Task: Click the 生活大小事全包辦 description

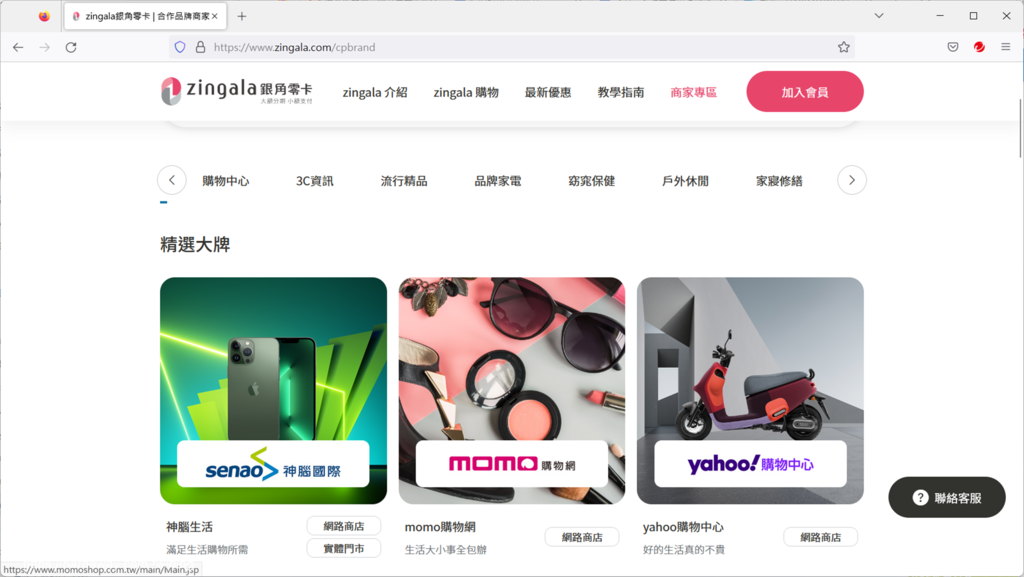Action: pyautogui.click(x=446, y=550)
